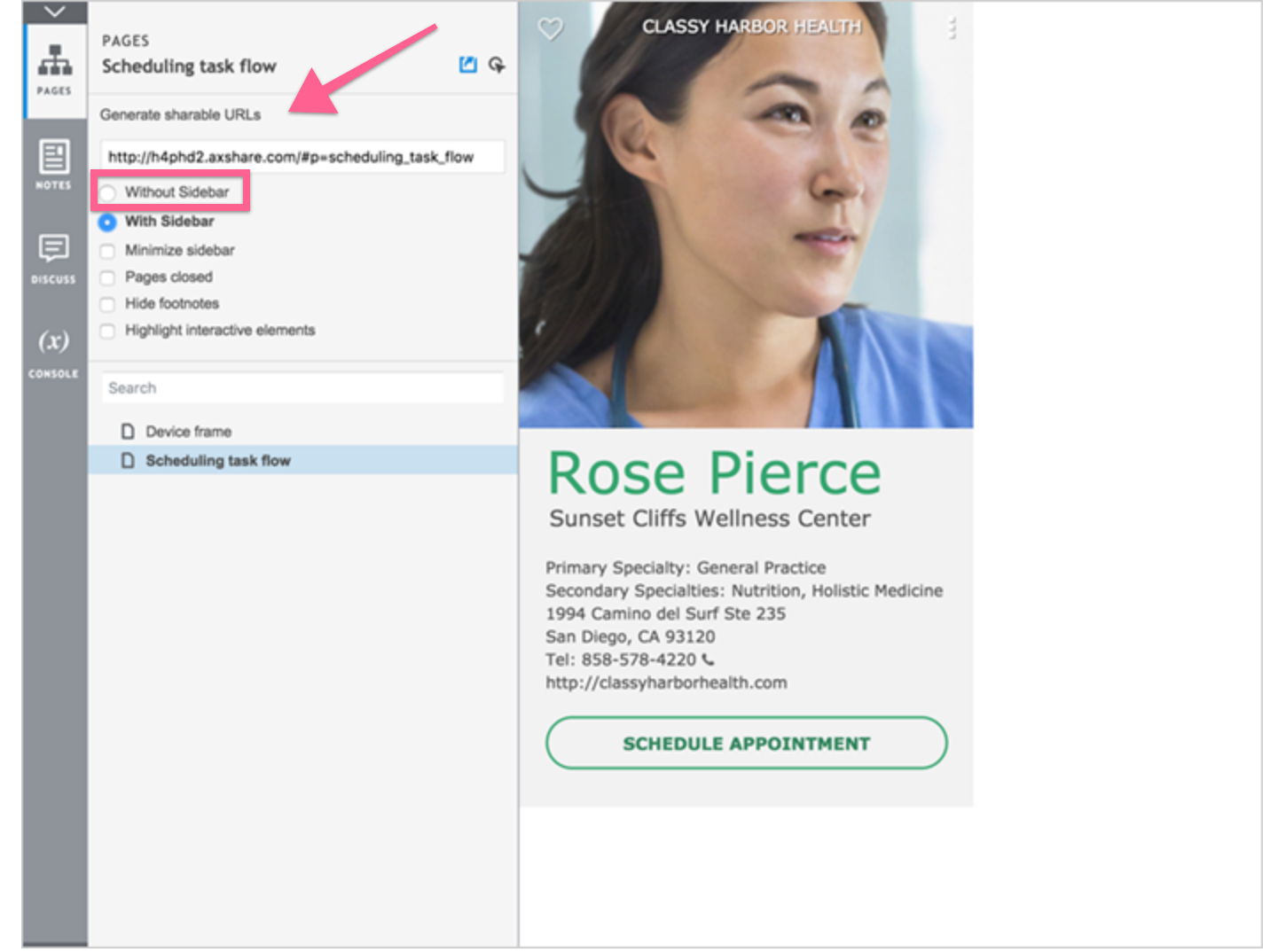Open the classyharborhealth.com link
The height and width of the screenshot is (952, 1270).
tap(666, 683)
